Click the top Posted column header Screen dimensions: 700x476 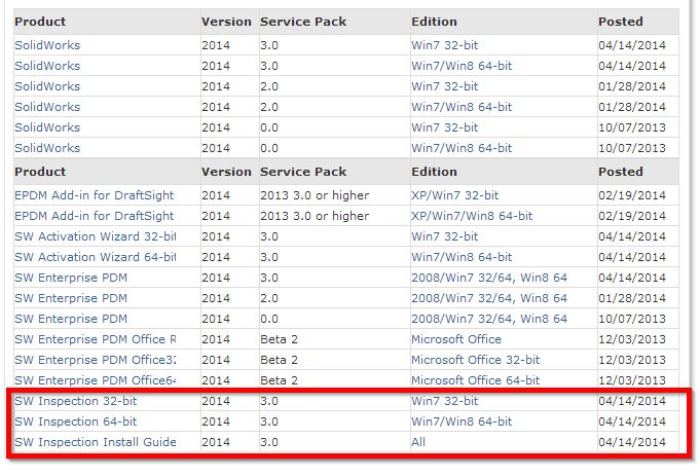coord(620,21)
